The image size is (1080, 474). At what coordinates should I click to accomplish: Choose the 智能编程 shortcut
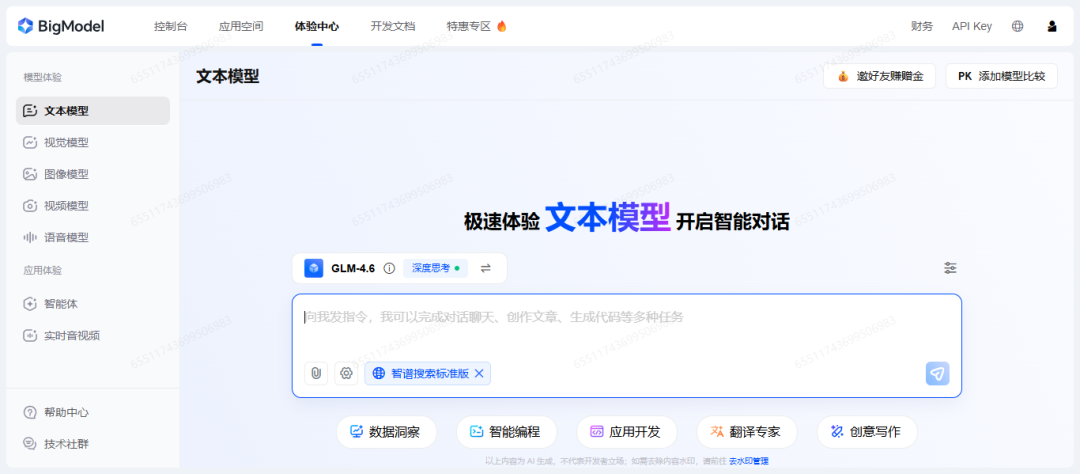[506, 432]
